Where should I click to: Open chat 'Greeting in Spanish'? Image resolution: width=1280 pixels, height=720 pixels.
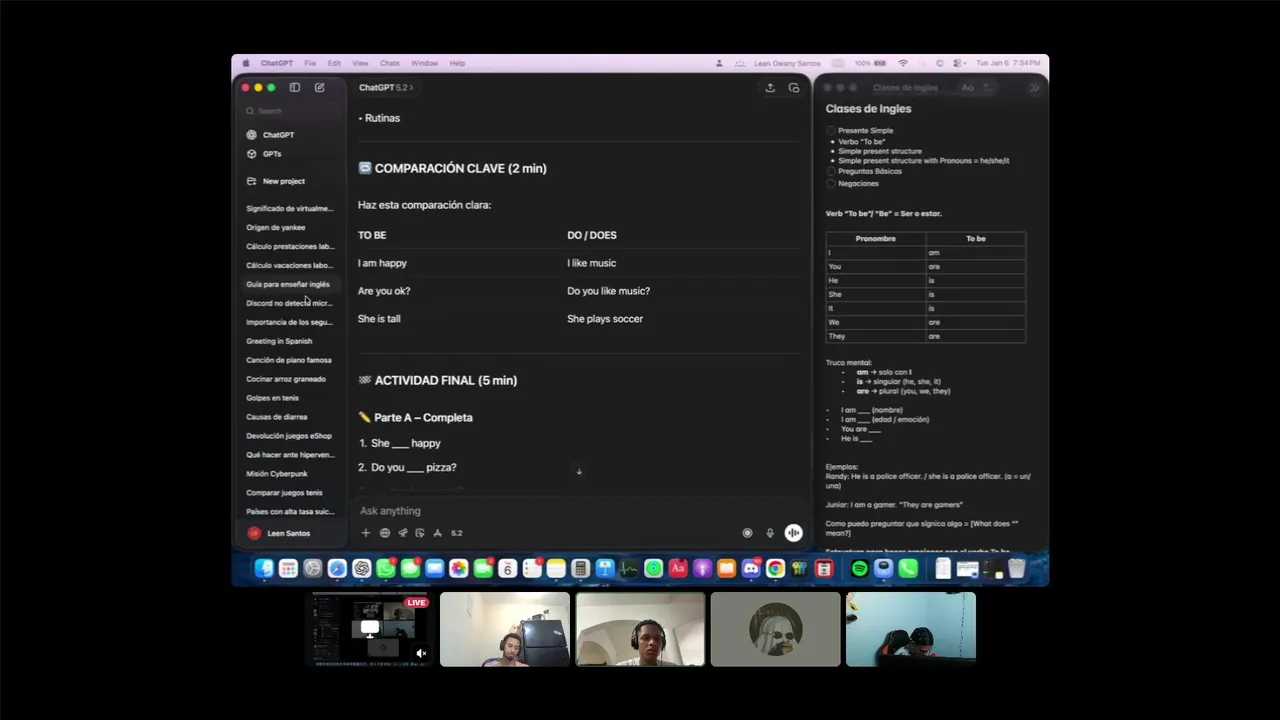pyautogui.click(x=279, y=341)
